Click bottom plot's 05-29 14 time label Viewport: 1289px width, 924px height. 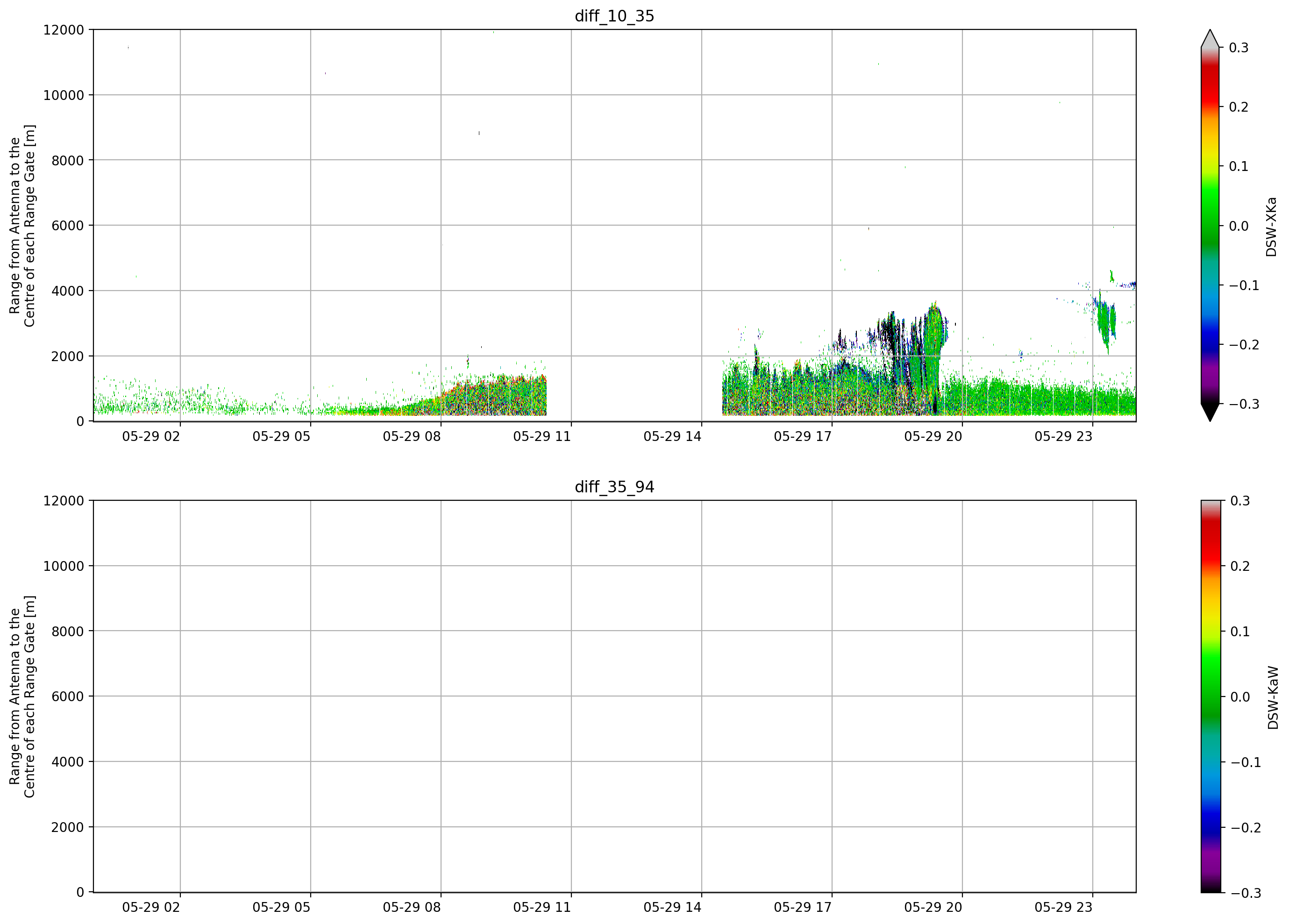(672, 908)
